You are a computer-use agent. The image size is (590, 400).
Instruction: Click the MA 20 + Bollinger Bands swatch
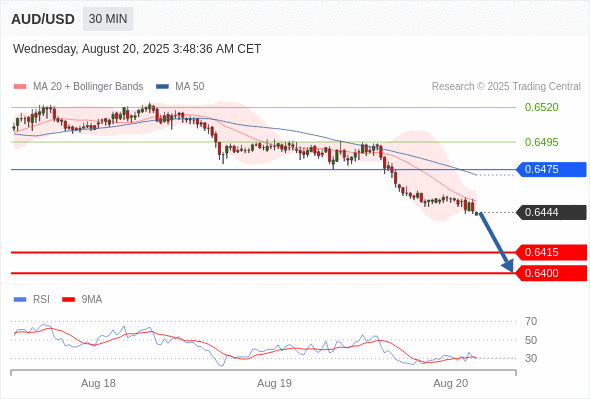click(20, 87)
